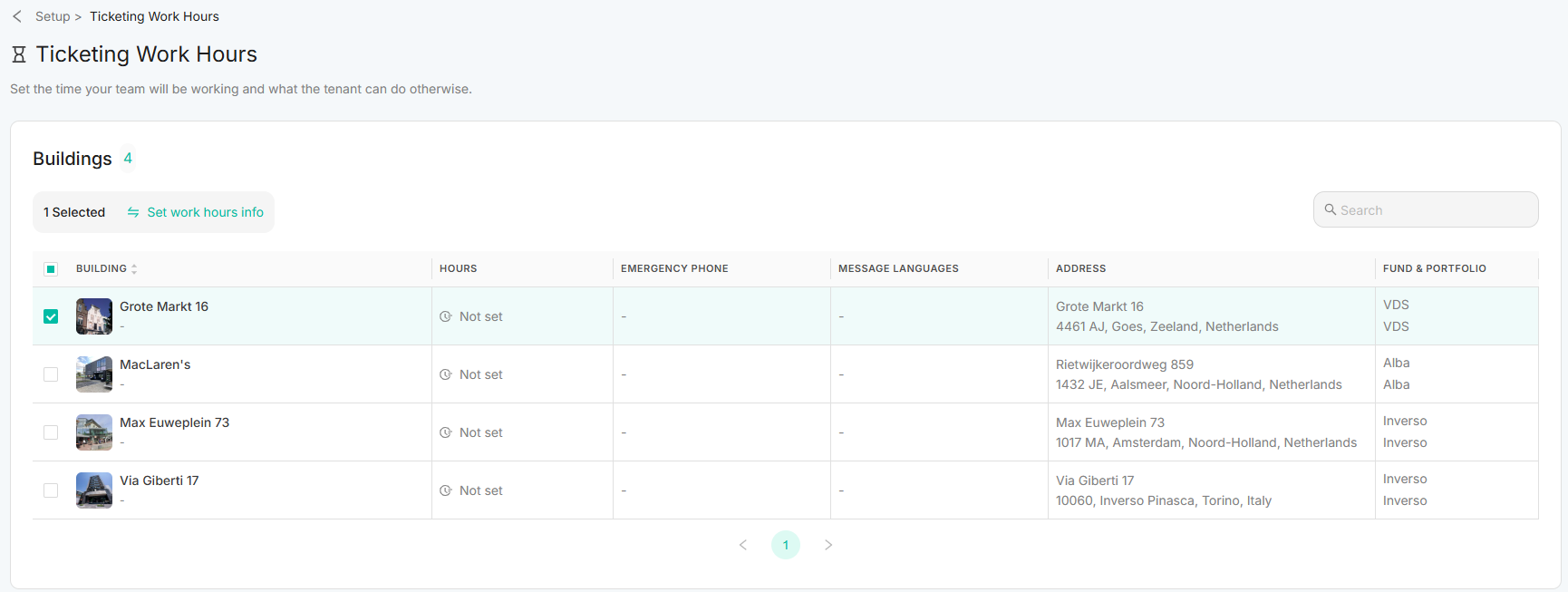1568x592 pixels.
Task: Select page 1 in pagination
Action: click(x=786, y=545)
